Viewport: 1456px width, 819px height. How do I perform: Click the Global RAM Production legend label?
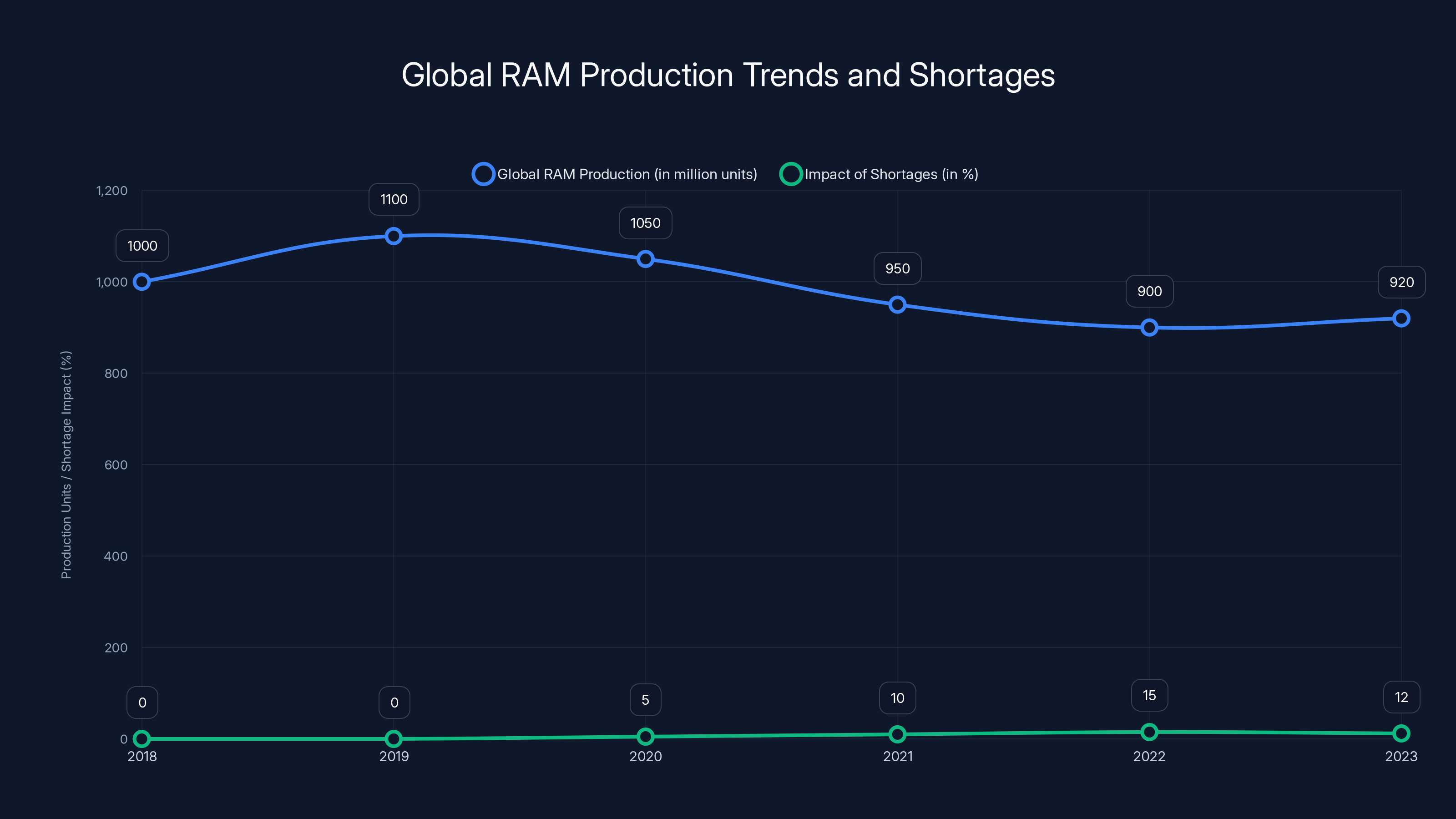pos(627,174)
